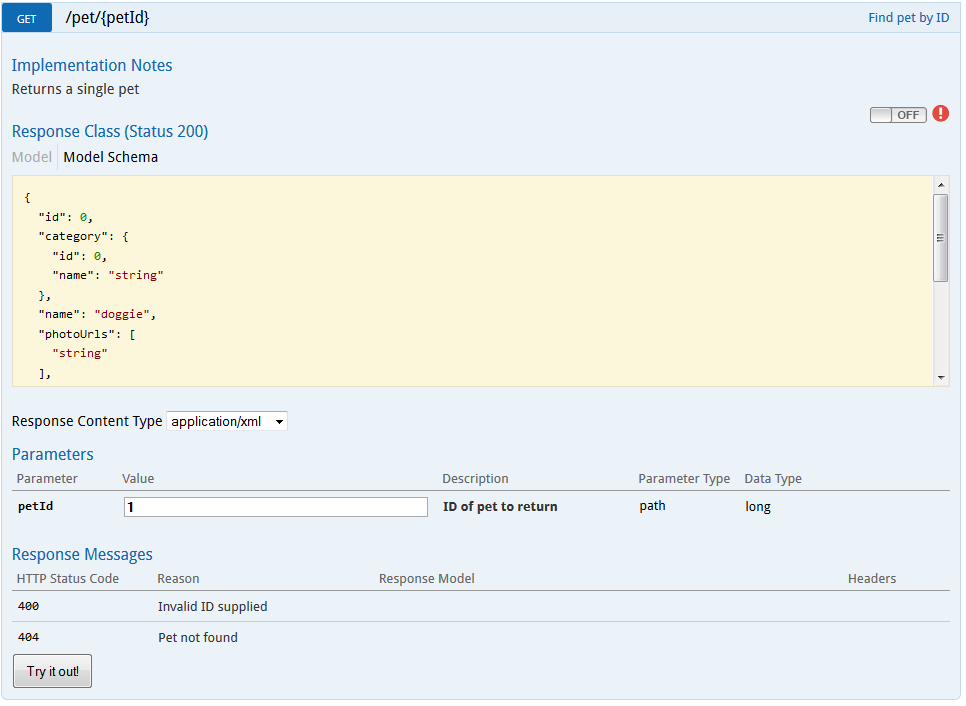The image size is (966, 706).
Task: Click the blue GET method badge
Action: pos(27,18)
